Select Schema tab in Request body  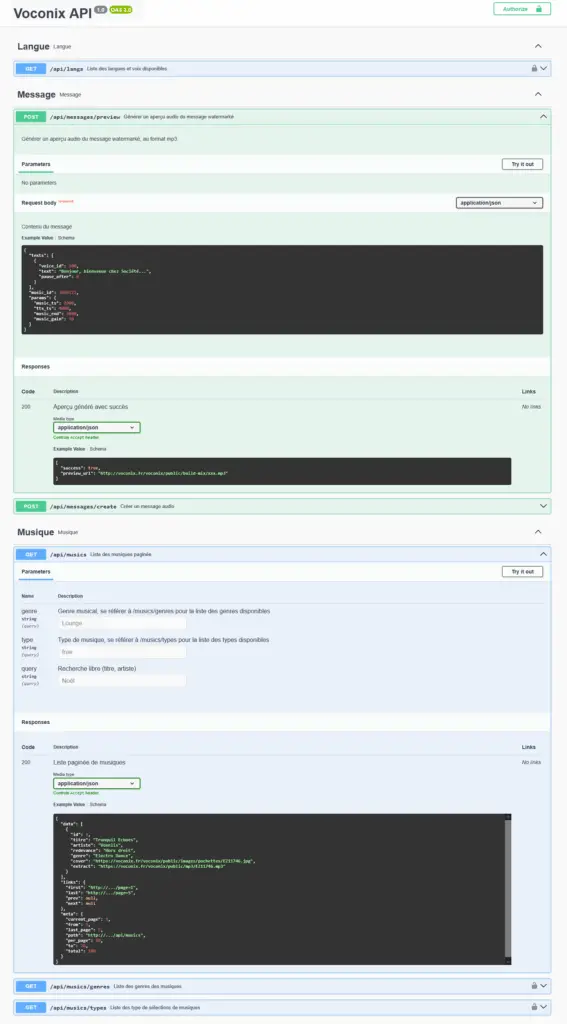click(x=67, y=238)
